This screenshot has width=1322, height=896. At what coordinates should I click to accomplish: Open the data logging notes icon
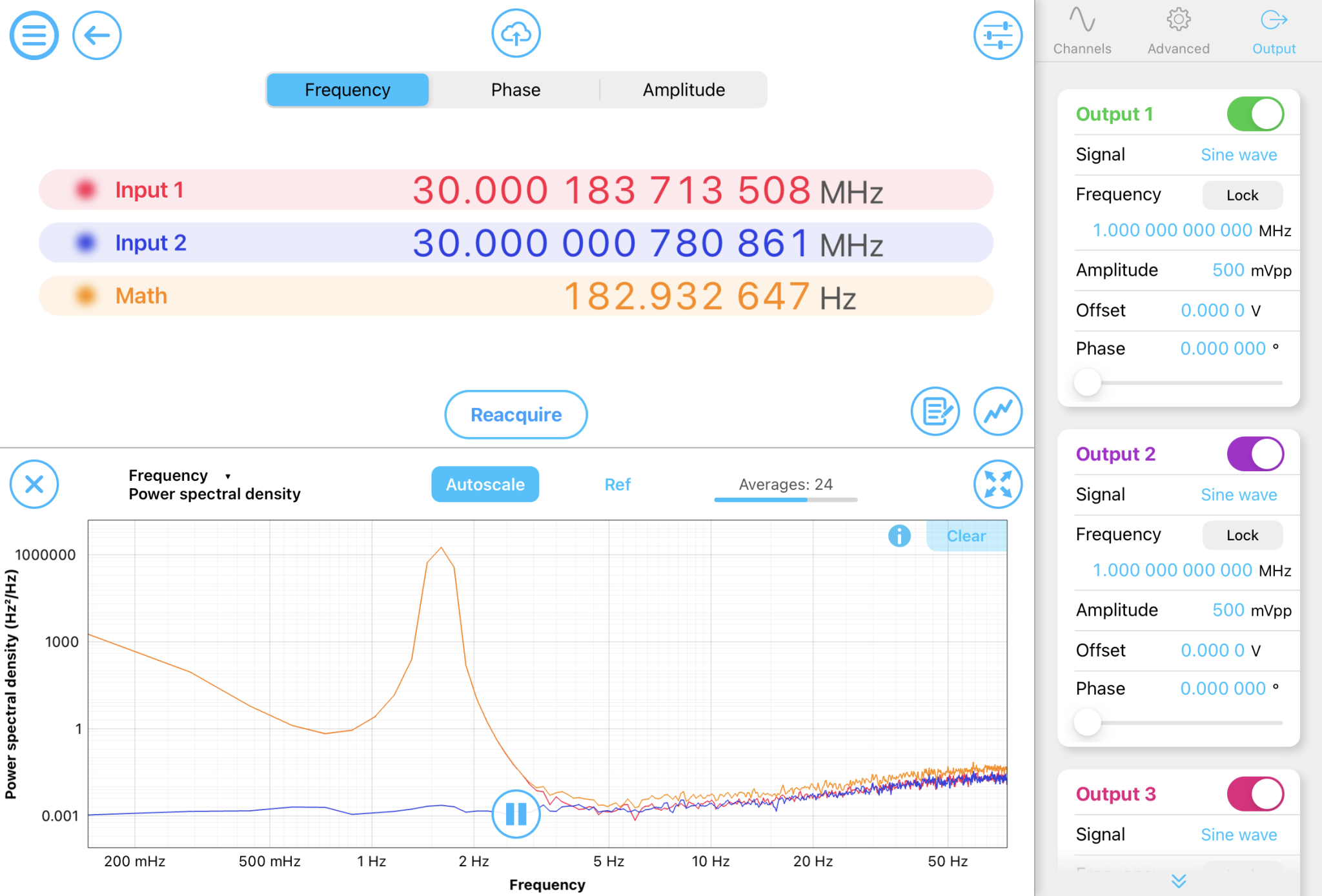click(935, 411)
